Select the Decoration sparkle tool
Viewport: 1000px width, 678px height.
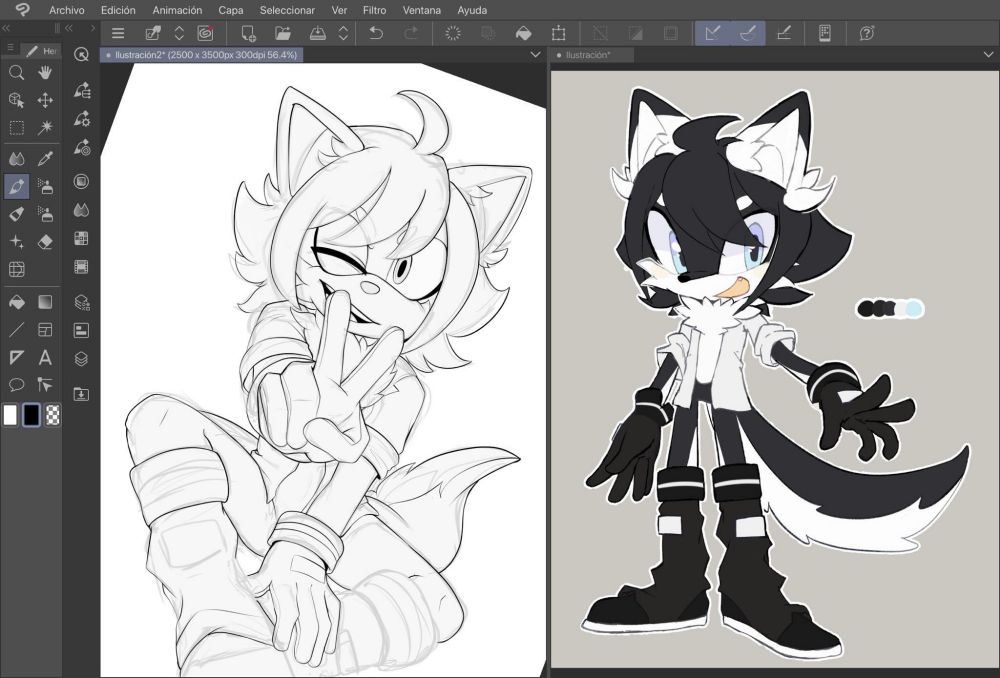tap(17, 242)
